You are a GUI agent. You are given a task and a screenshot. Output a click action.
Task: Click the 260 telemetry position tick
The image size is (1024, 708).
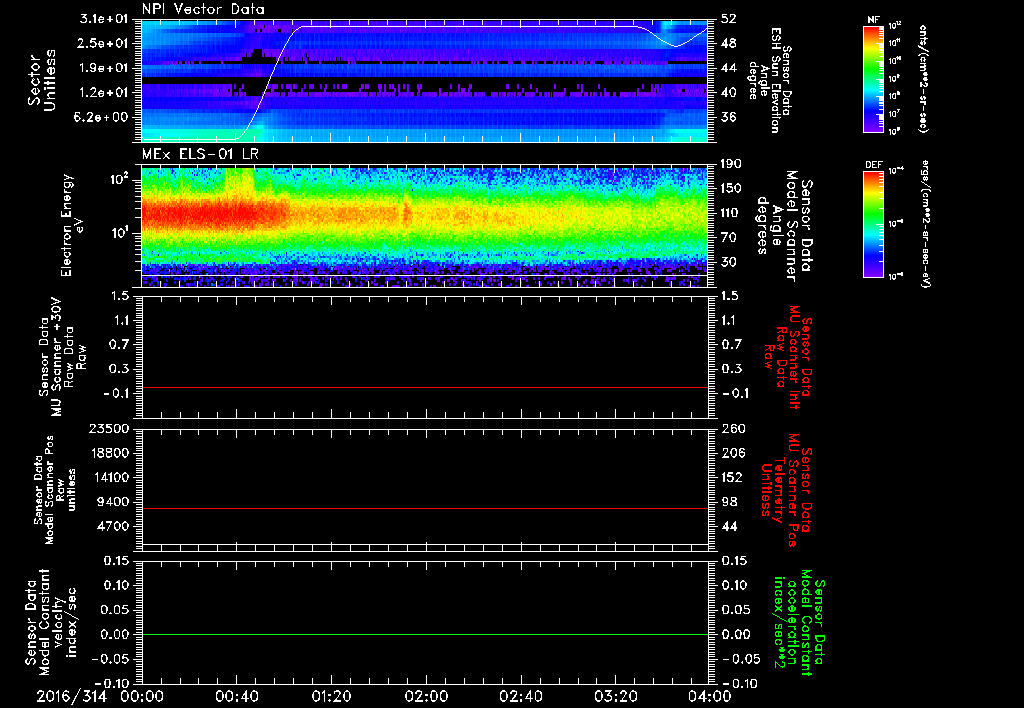pyautogui.click(x=732, y=428)
